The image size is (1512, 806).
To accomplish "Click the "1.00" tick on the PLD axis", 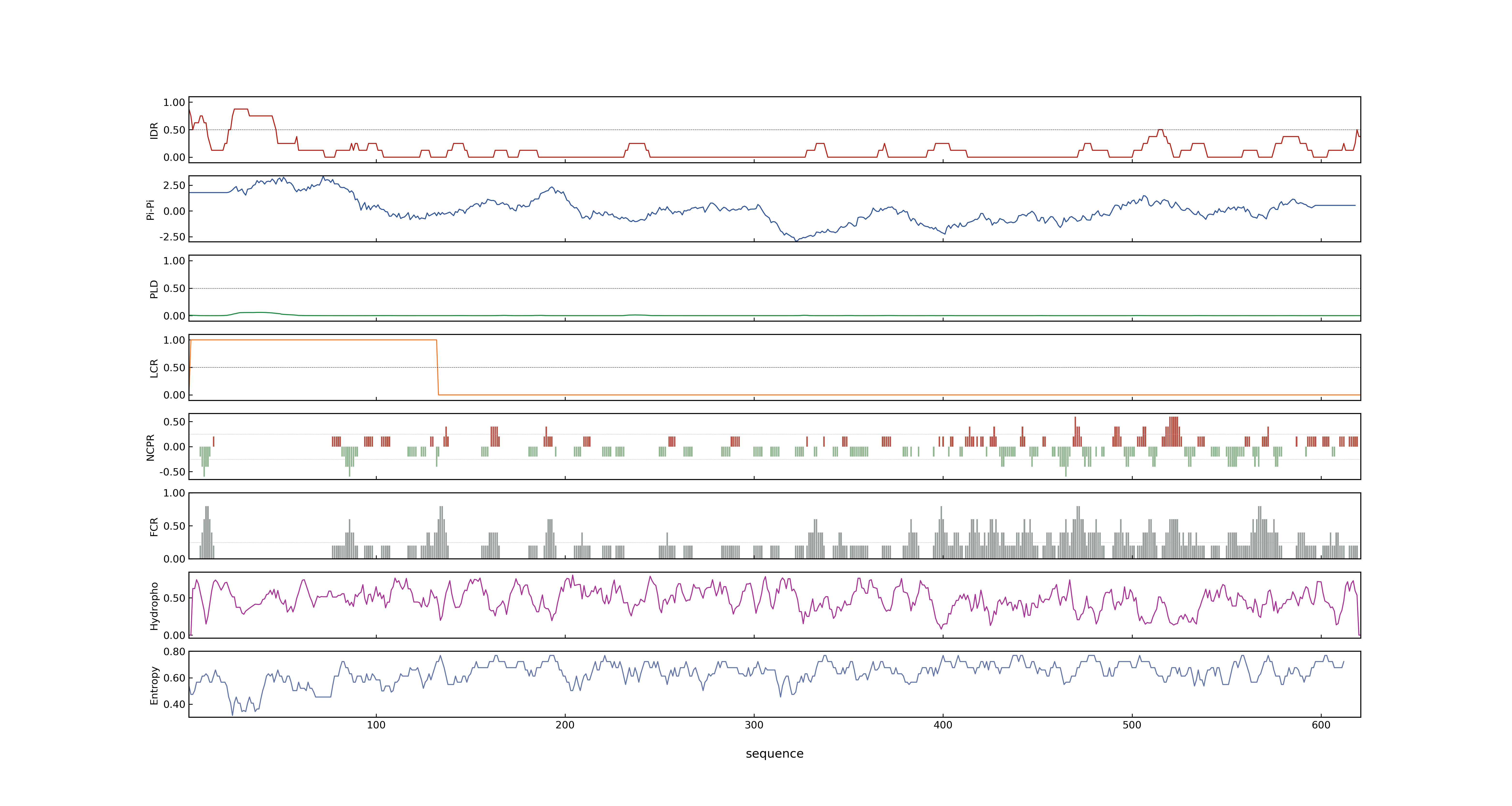I will click(174, 261).
